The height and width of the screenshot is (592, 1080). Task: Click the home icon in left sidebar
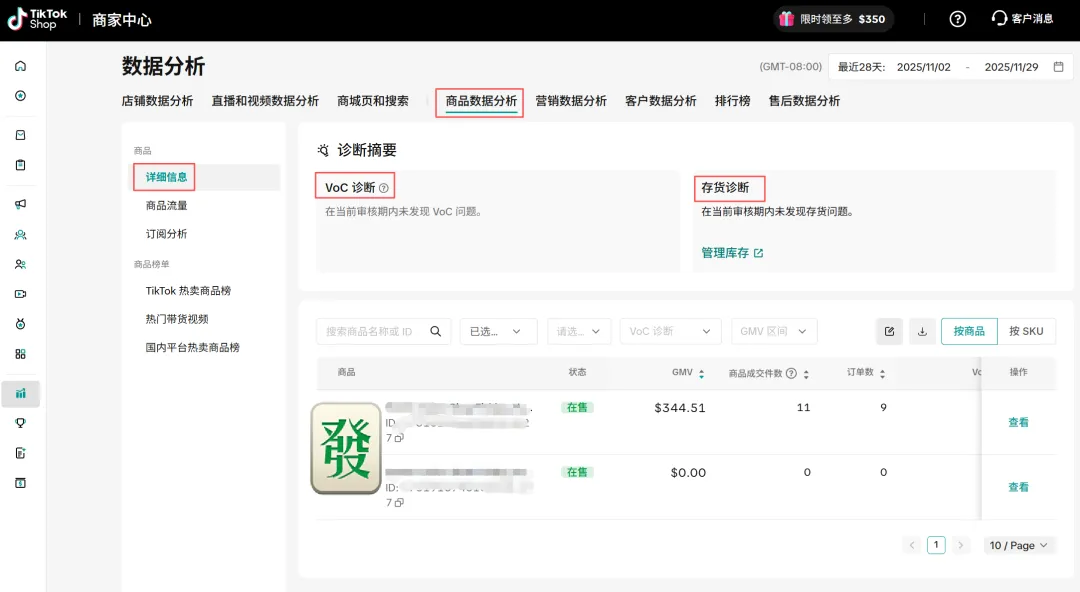coord(20,66)
